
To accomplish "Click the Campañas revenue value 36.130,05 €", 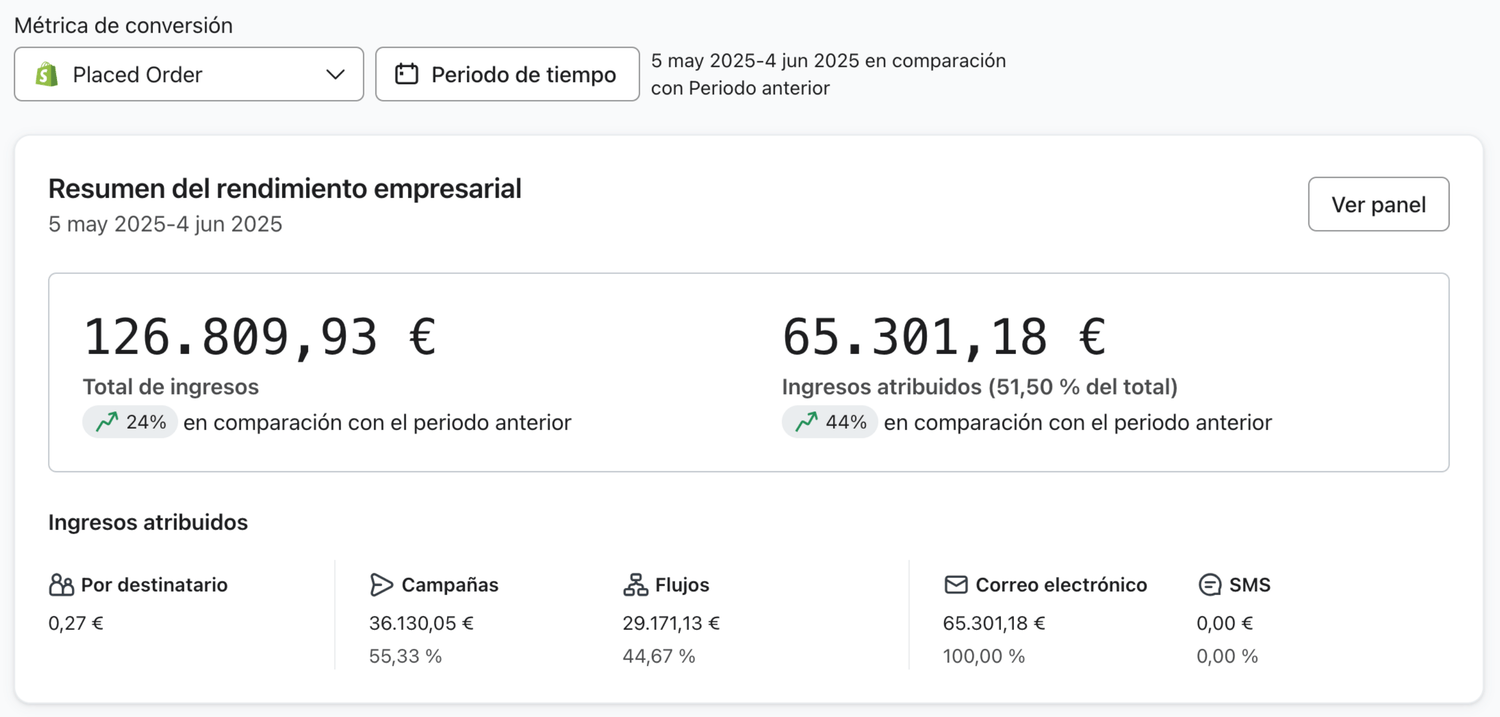I will (x=421, y=623).
